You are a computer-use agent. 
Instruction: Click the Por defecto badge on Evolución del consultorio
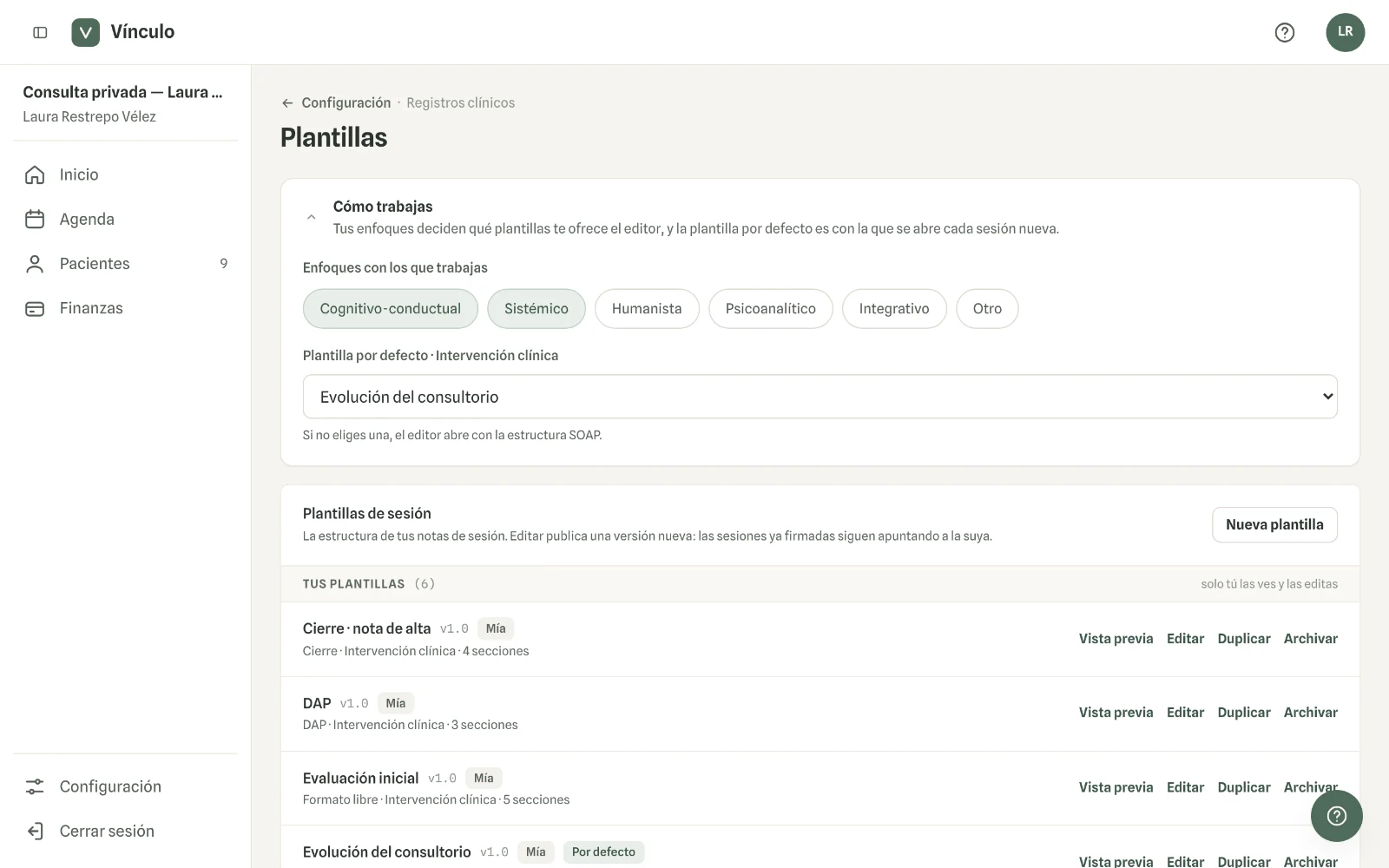click(x=603, y=852)
